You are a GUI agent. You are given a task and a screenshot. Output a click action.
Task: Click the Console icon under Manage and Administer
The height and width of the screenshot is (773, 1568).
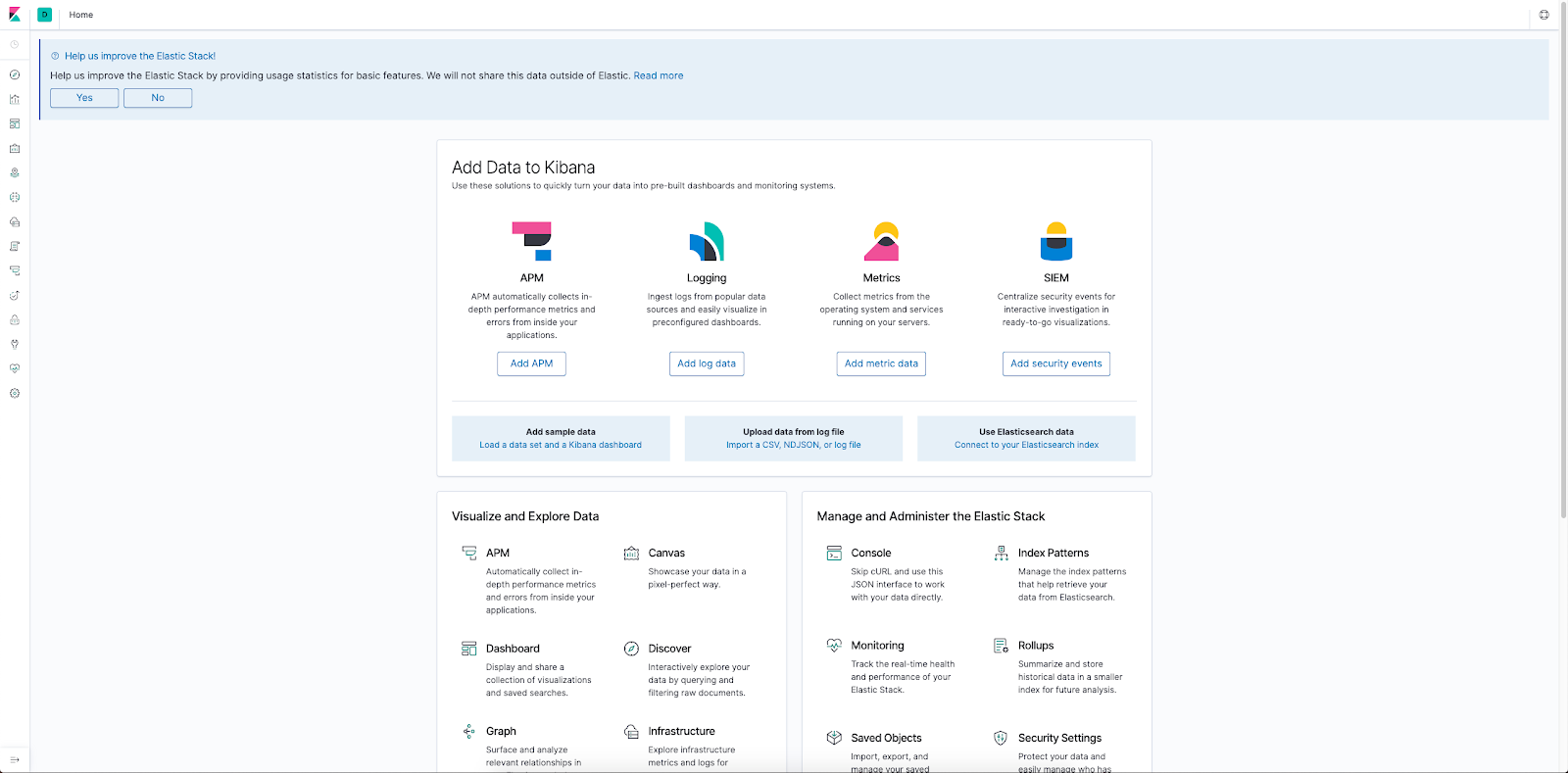point(834,554)
